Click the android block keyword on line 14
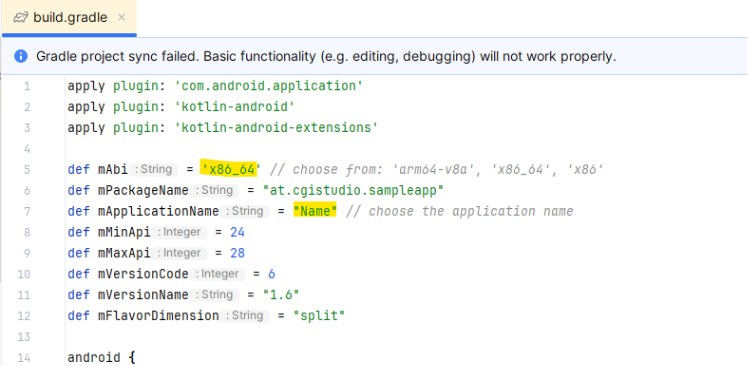 (94, 358)
